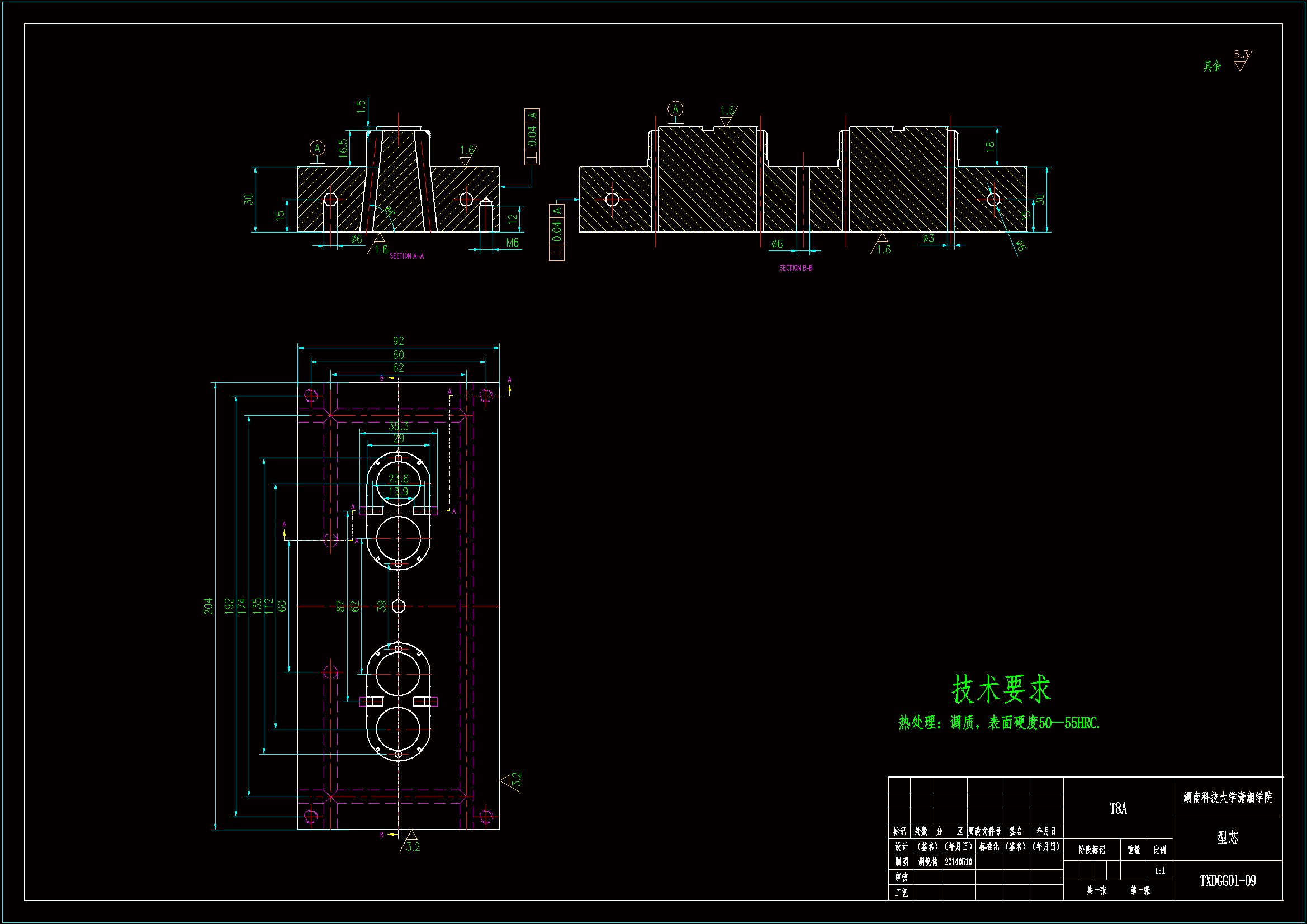Select the heat treatment 50—55HRC note
This screenshot has width=1307, height=924.
coord(999,723)
